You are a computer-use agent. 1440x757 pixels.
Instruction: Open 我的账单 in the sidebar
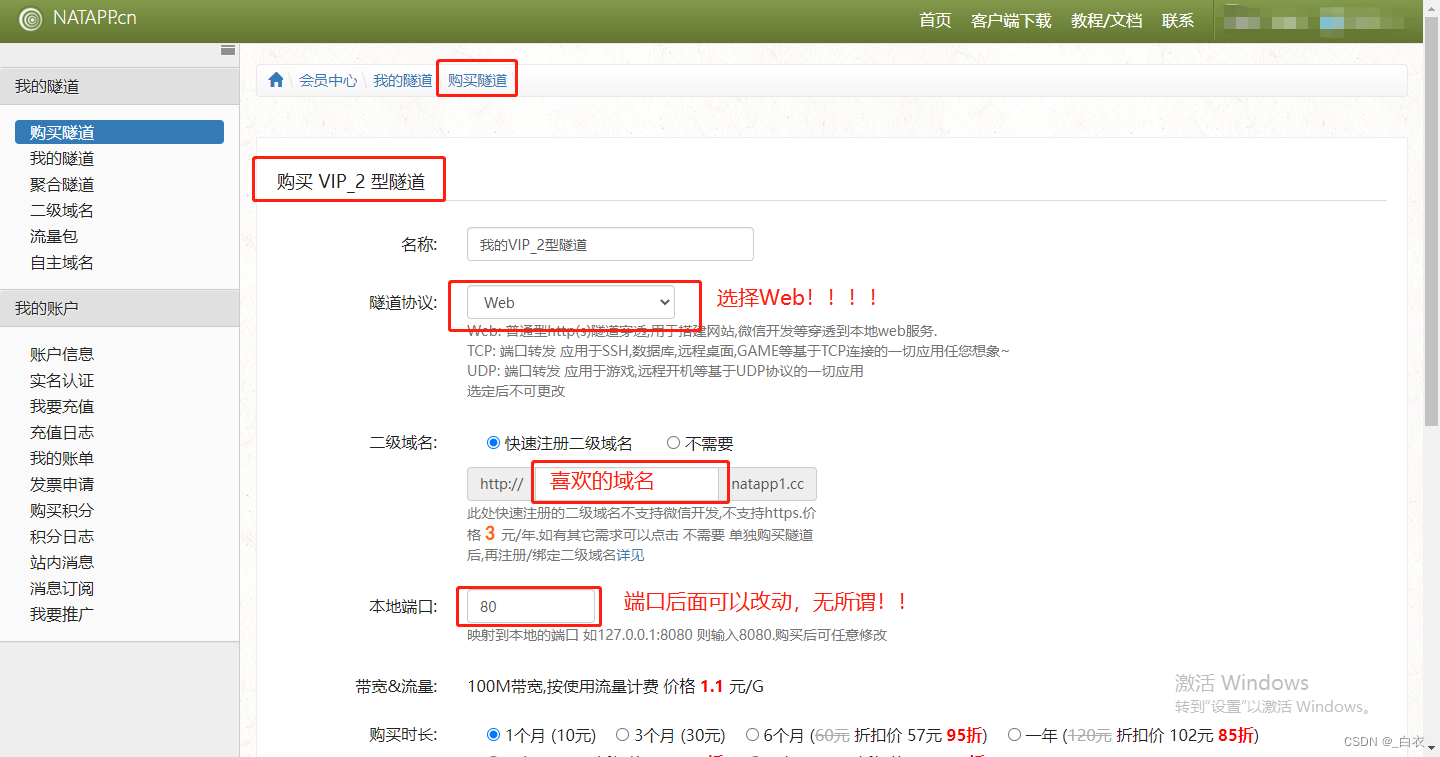click(x=62, y=458)
